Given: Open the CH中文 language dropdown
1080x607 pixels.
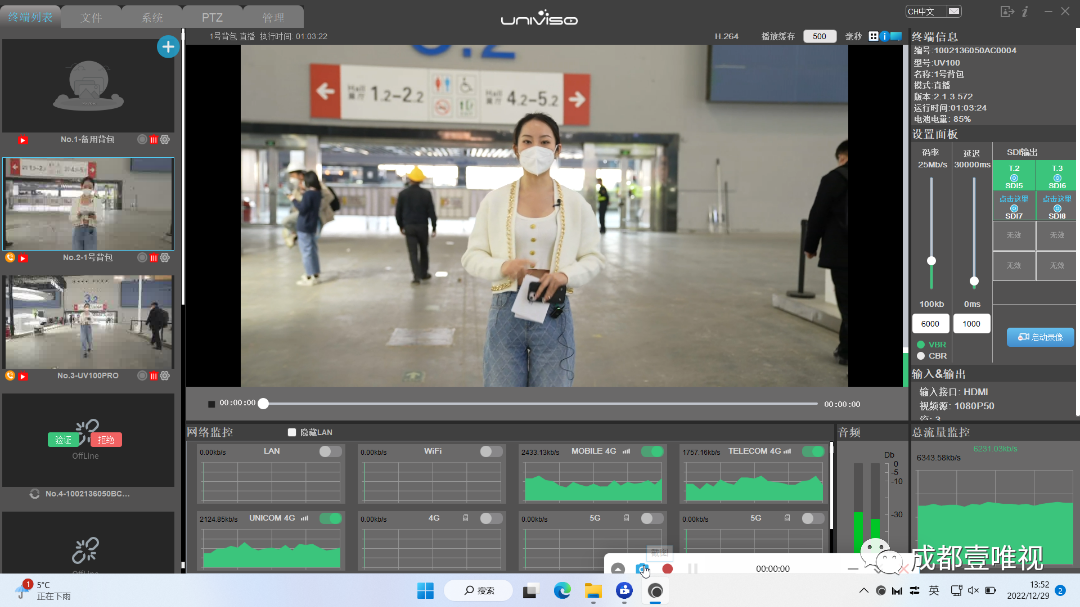Looking at the screenshot, I should pyautogui.click(x=933, y=11).
